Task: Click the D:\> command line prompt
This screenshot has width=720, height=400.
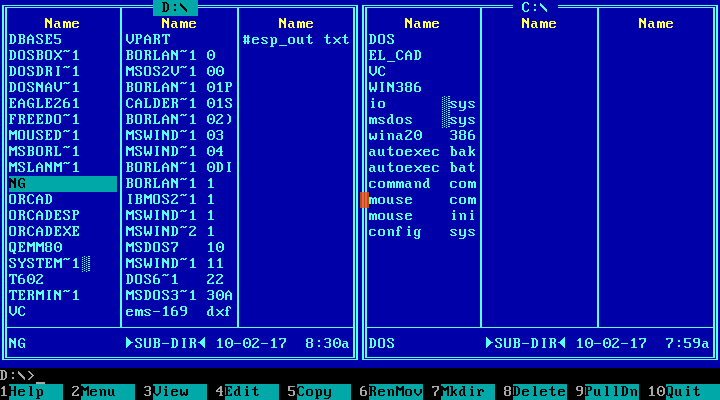Action: [17, 375]
